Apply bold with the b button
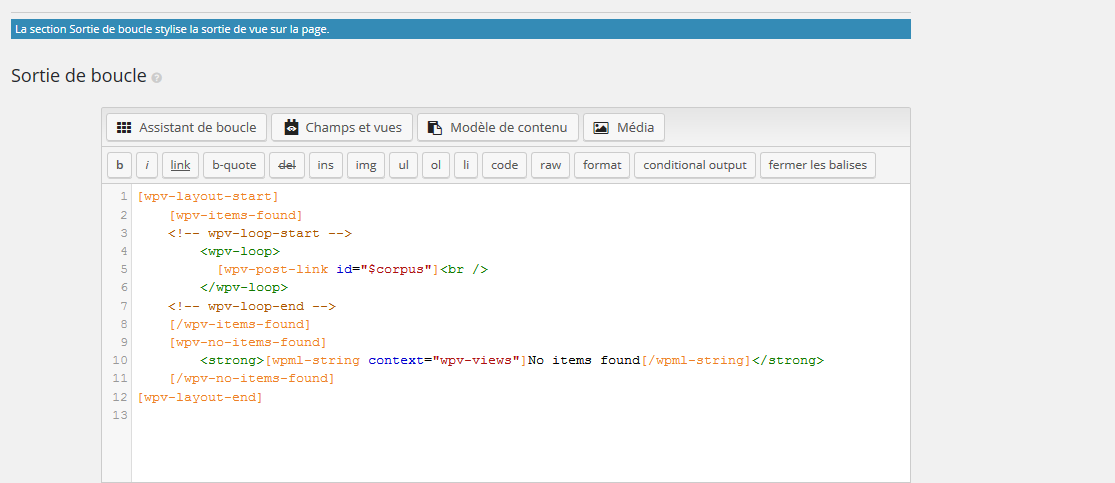 [119, 165]
